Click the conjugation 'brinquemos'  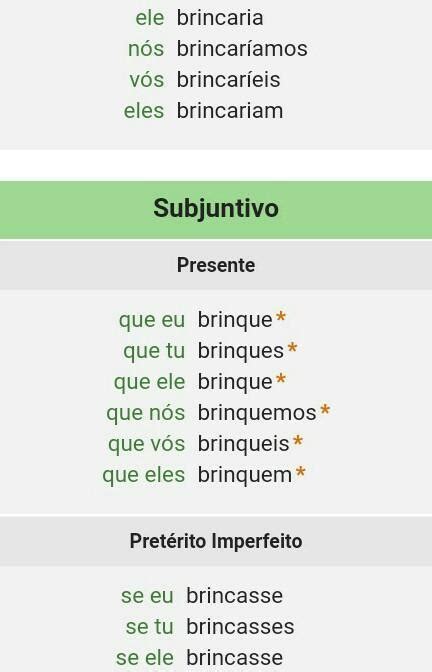[x=257, y=413]
